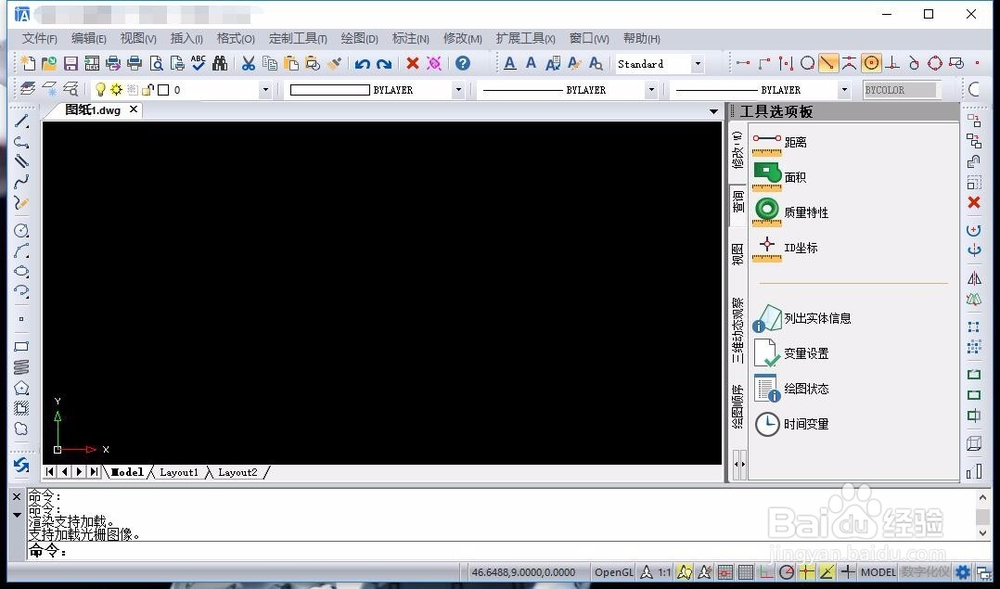Open the 文件(F) menu

click(40, 38)
